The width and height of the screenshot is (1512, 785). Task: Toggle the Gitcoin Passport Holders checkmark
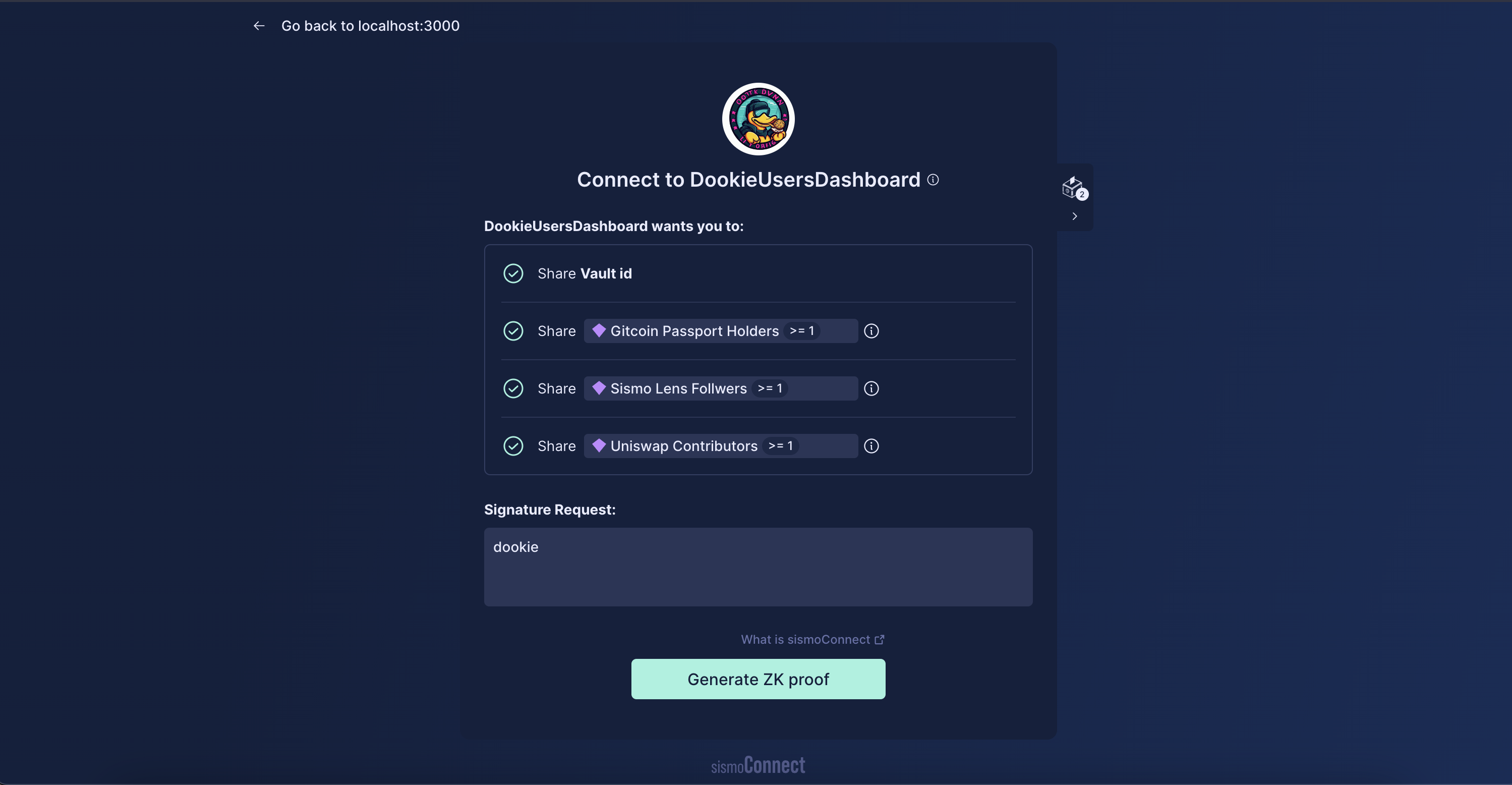pyautogui.click(x=513, y=331)
